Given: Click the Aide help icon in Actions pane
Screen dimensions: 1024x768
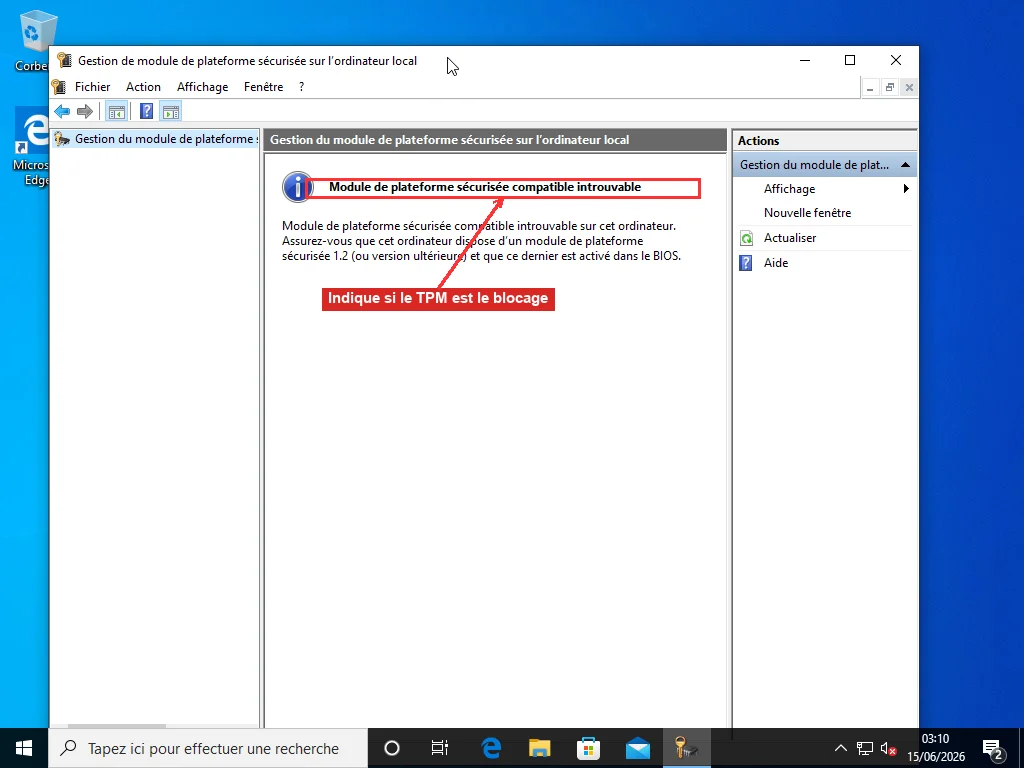Looking at the screenshot, I should tap(746, 263).
